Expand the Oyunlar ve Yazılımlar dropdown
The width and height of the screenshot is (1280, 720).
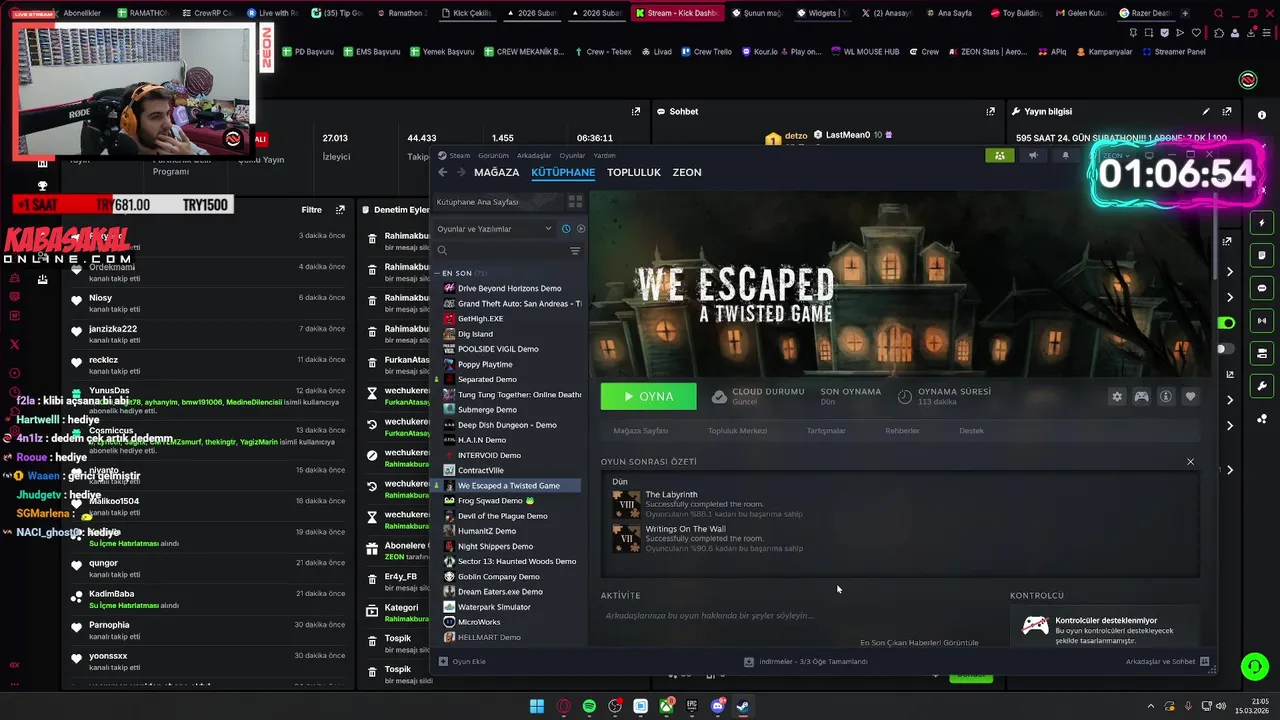tap(494, 229)
